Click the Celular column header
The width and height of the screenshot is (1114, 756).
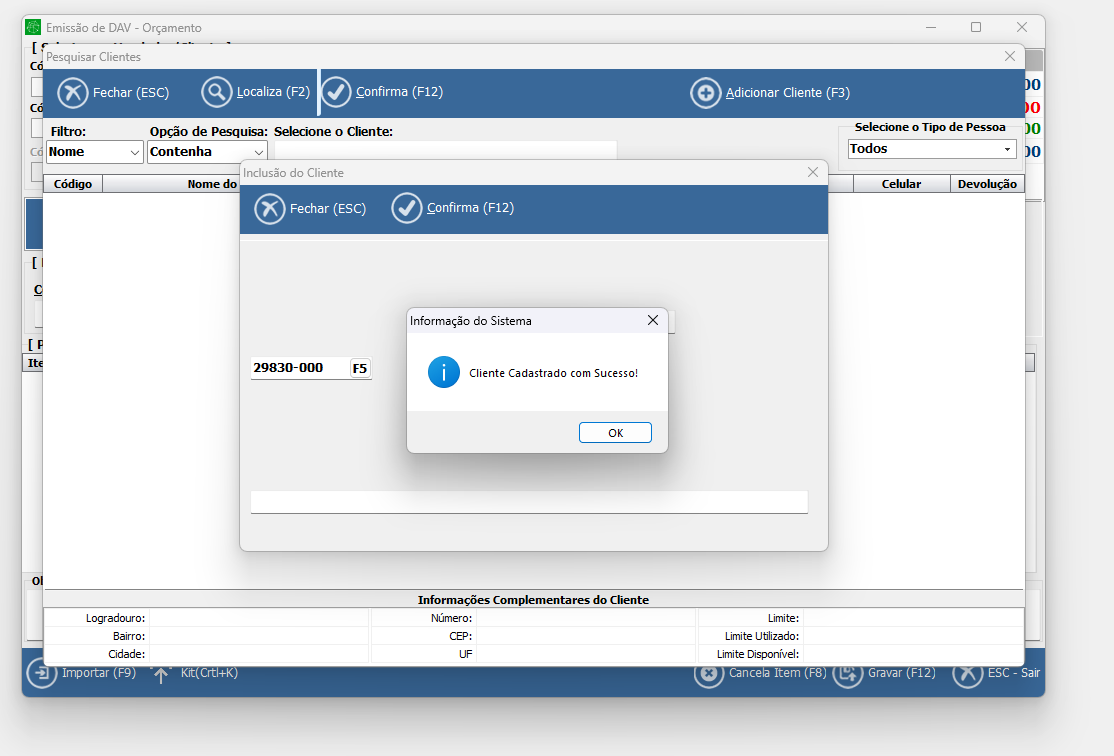pos(901,184)
